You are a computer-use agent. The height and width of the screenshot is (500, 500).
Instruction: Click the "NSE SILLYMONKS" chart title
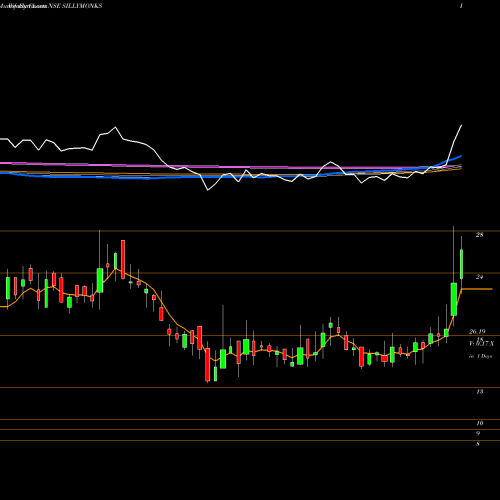[x=75, y=6]
